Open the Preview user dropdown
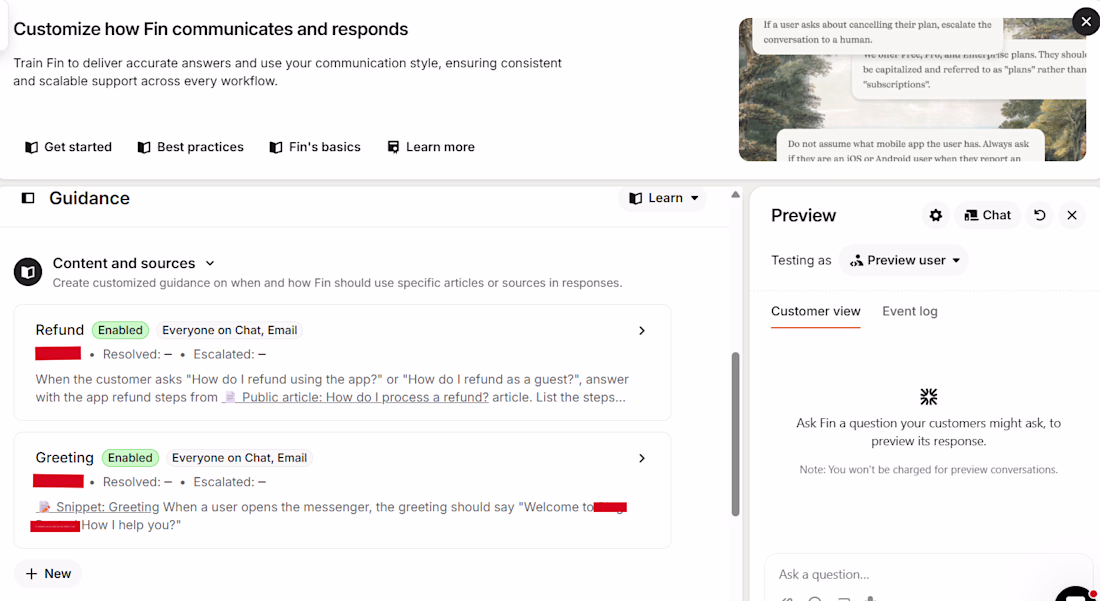Screen dimensions: 1100x601 (904, 260)
